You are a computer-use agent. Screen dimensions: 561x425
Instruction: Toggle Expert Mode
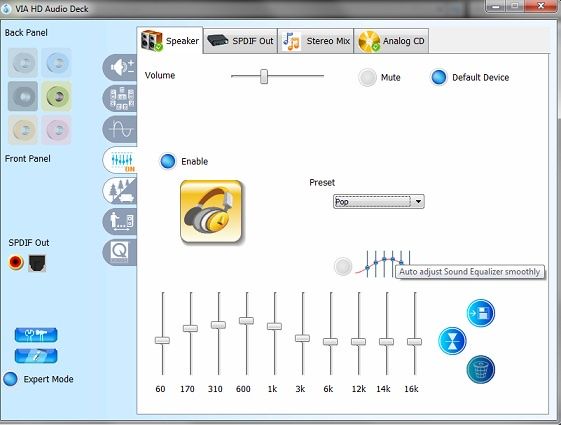(x=10, y=379)
